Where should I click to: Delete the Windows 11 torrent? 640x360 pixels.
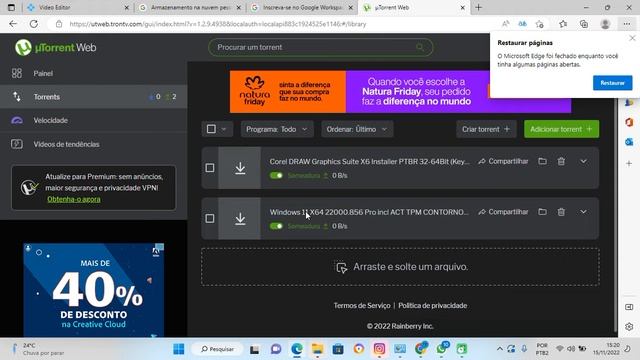coord(561,212)
